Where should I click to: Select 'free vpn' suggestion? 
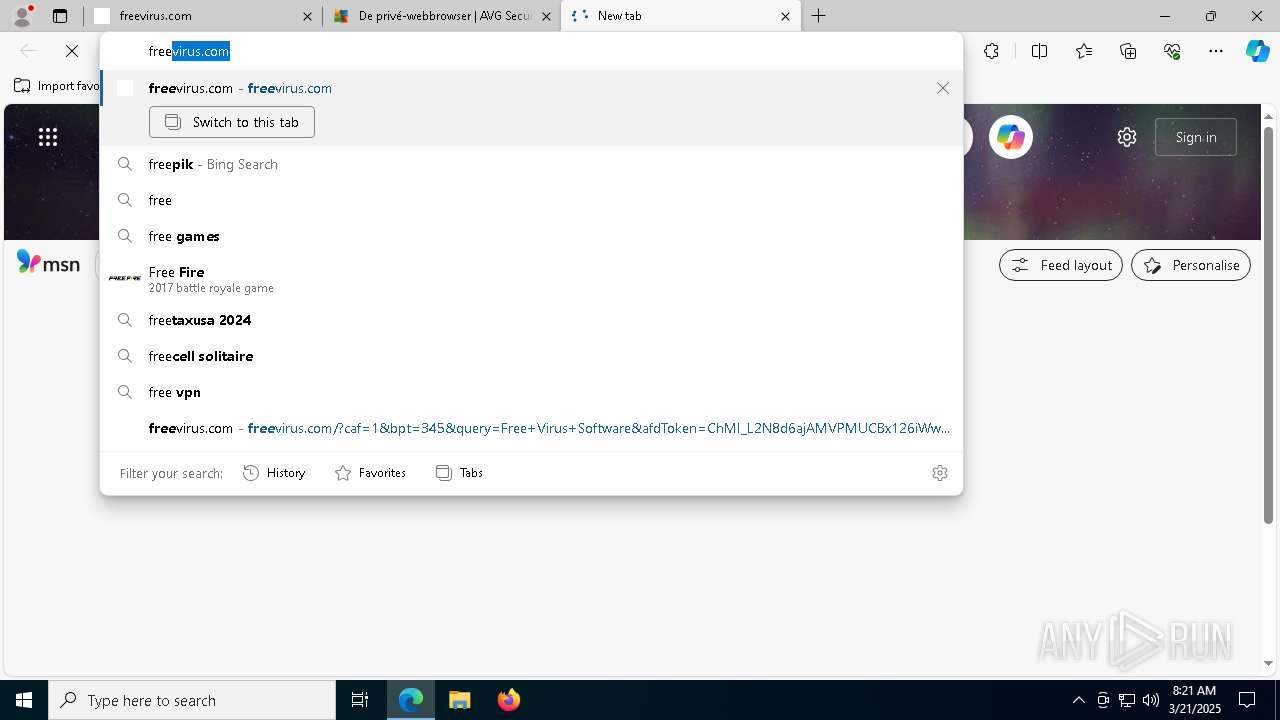530,392
